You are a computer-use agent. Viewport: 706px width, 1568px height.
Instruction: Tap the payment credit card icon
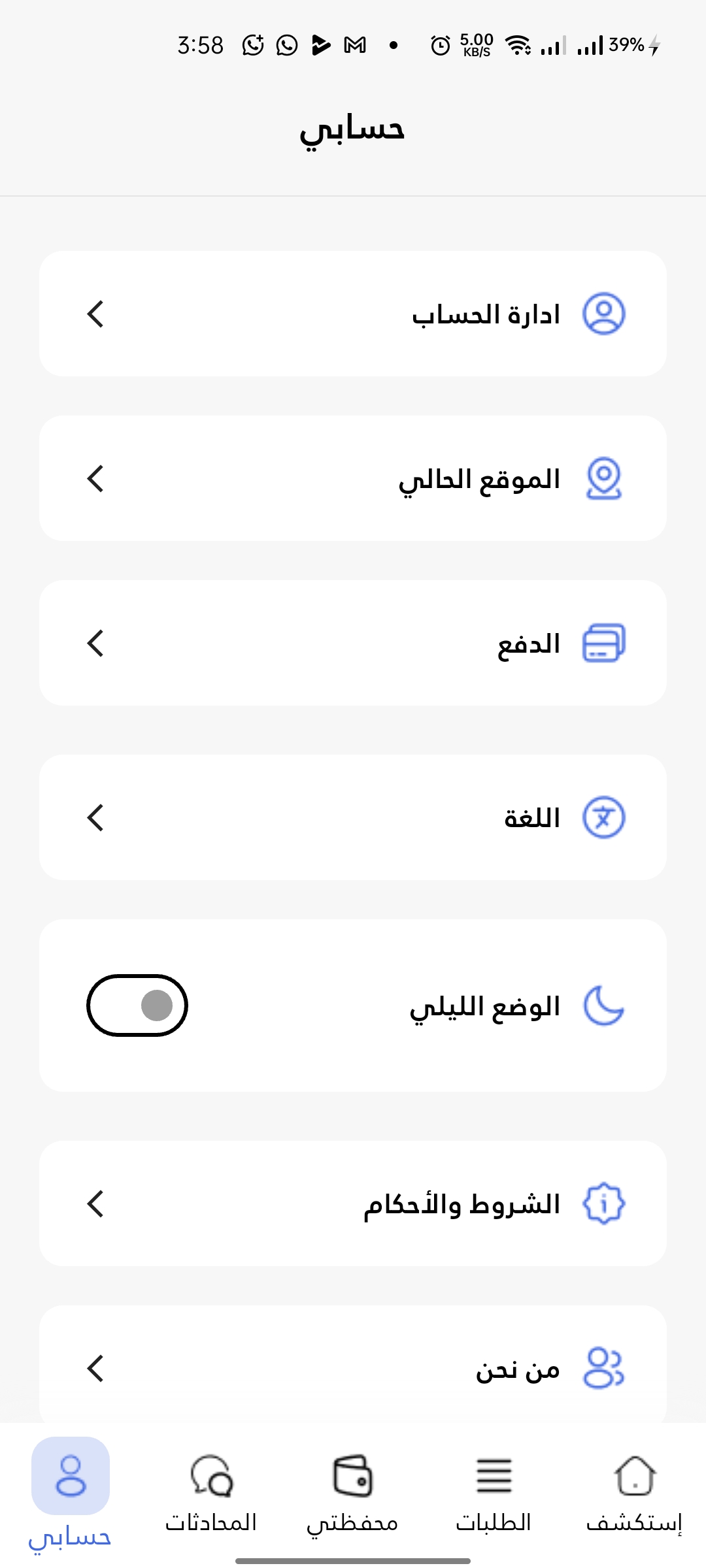pyautogui.click(x=603, y=643)
